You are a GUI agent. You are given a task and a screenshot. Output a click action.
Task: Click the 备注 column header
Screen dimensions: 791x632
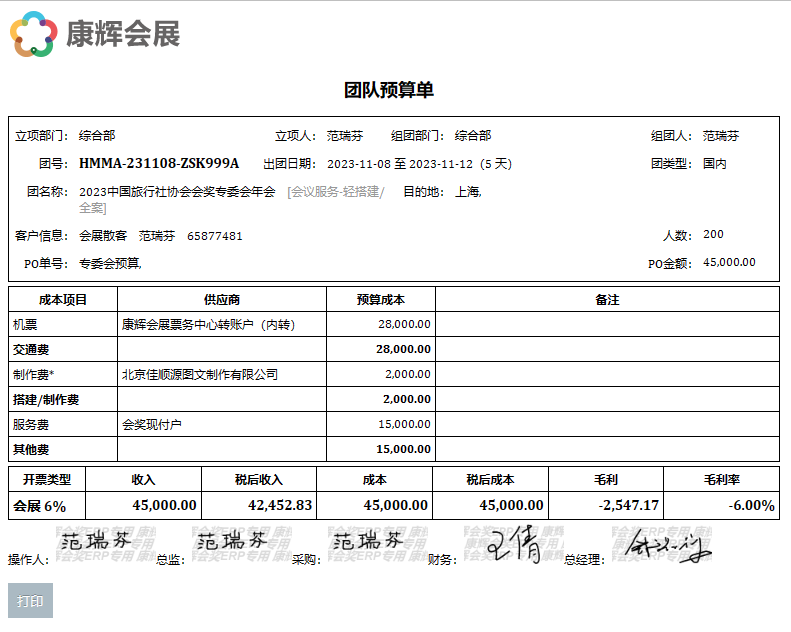point(607,299)
